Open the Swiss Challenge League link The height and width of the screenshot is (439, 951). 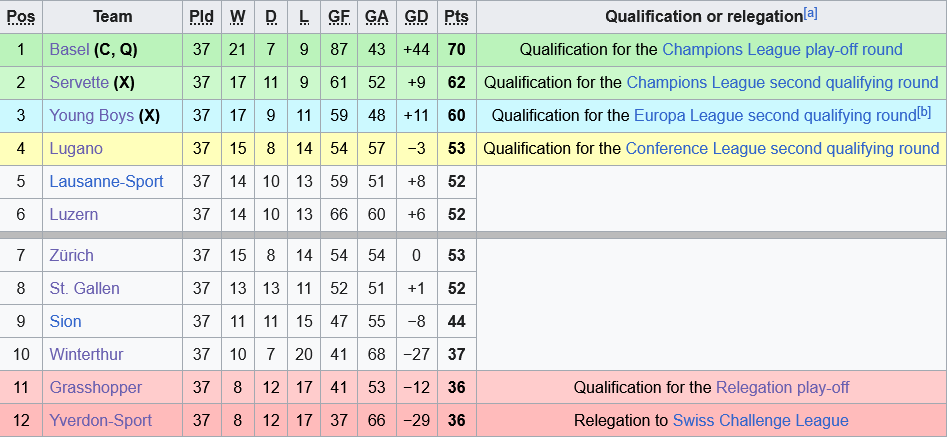pos(760,420)
